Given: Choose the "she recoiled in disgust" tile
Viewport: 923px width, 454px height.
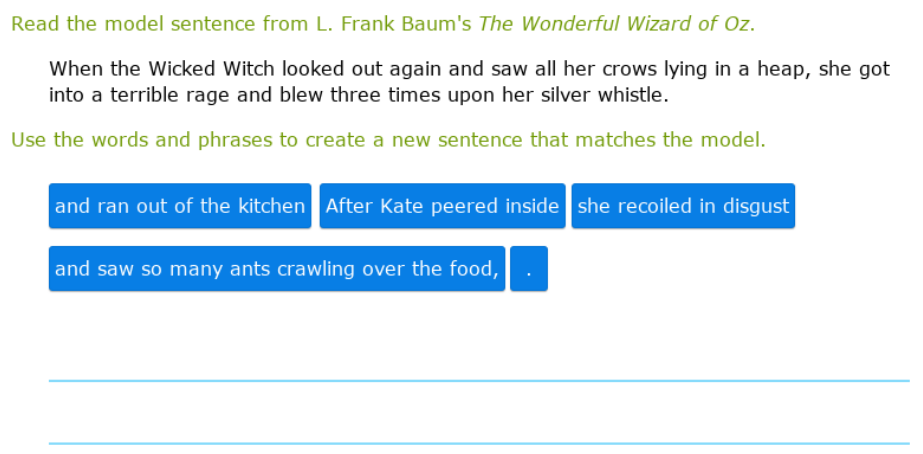Looking at the screenshot, I should (683, 206).
